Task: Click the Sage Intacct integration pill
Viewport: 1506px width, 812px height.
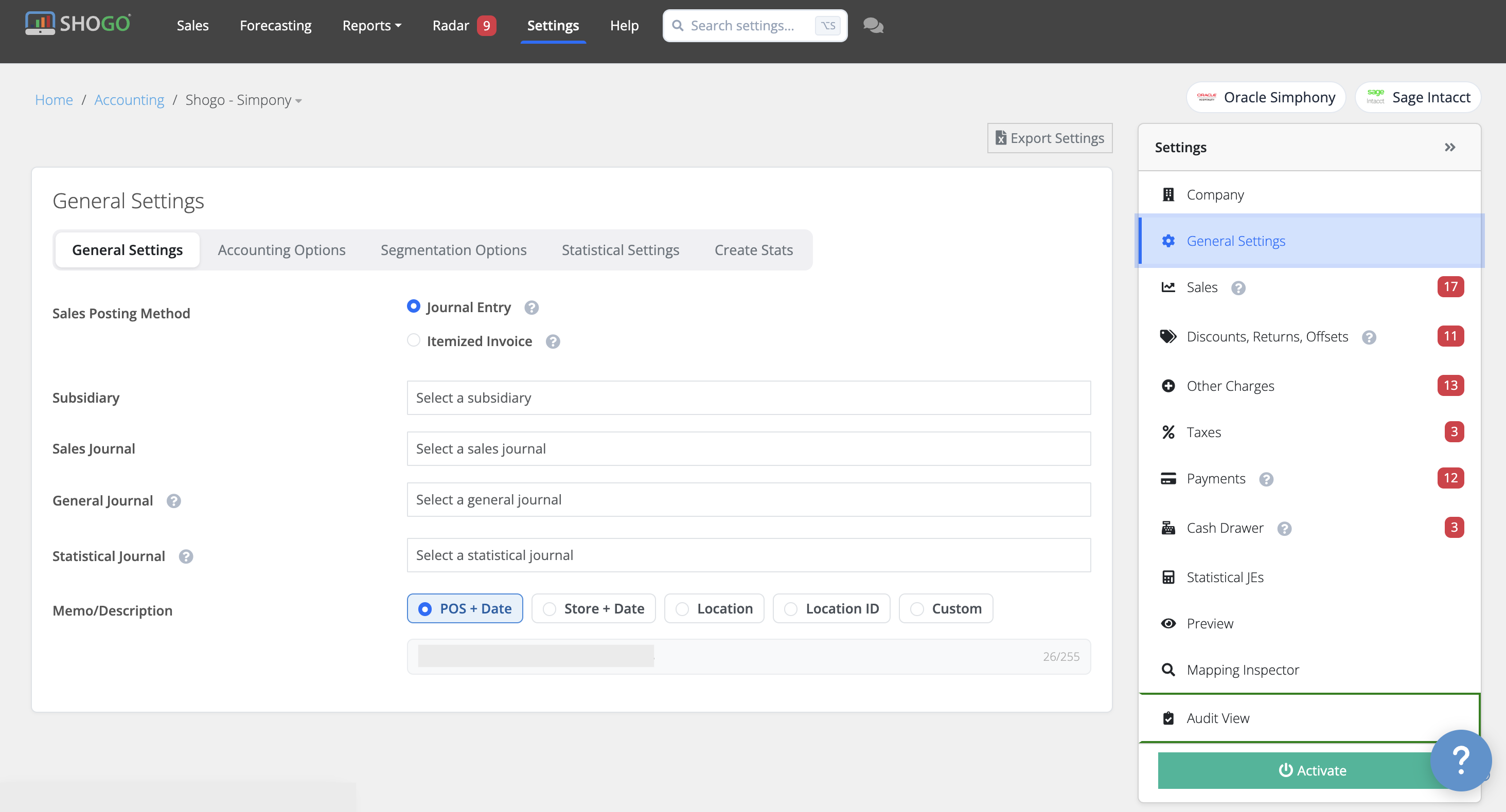Action: 1418,97
